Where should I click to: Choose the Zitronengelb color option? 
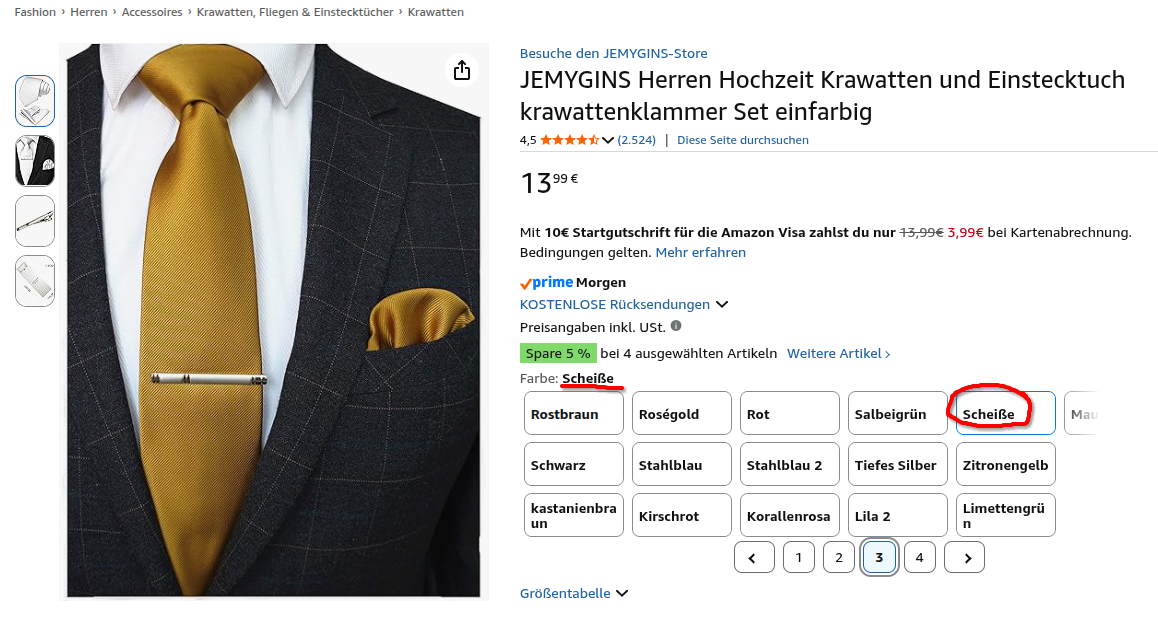pyautogui.click(x=1005, y=464)
